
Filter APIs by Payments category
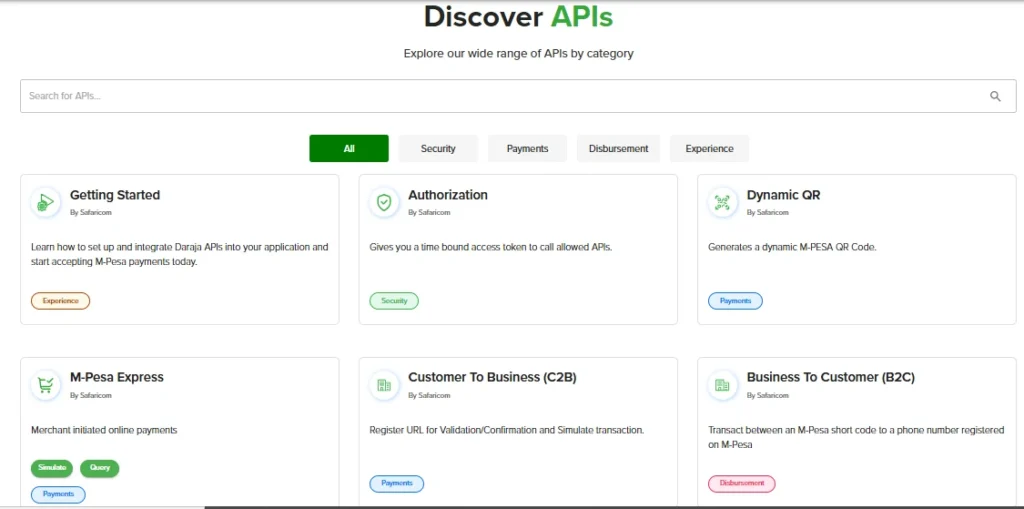[527, 148]
